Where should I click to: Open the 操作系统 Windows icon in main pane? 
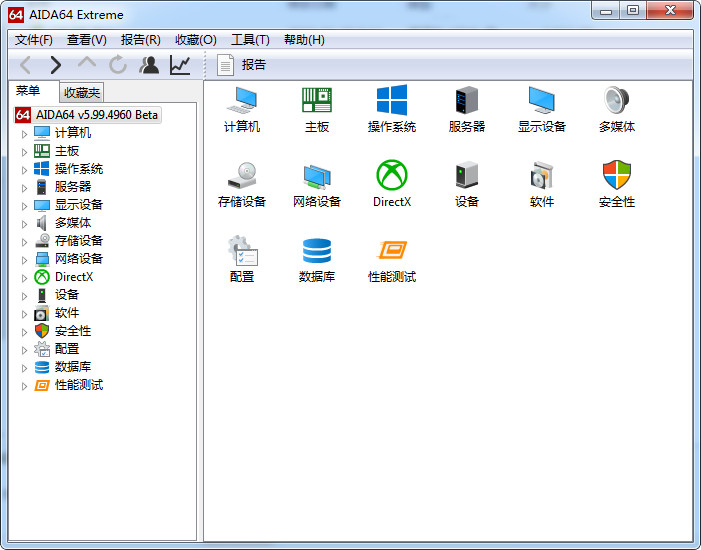tap(392, 100)
